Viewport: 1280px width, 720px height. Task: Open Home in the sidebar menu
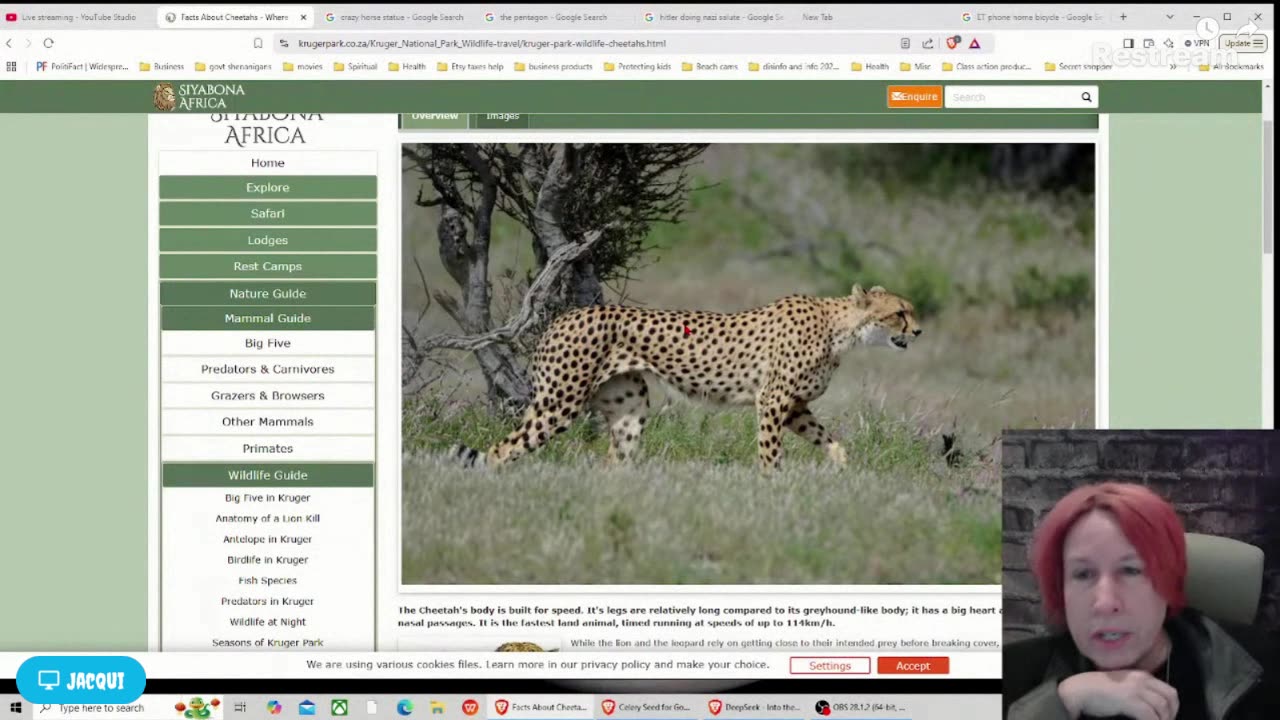pos(268,163)
